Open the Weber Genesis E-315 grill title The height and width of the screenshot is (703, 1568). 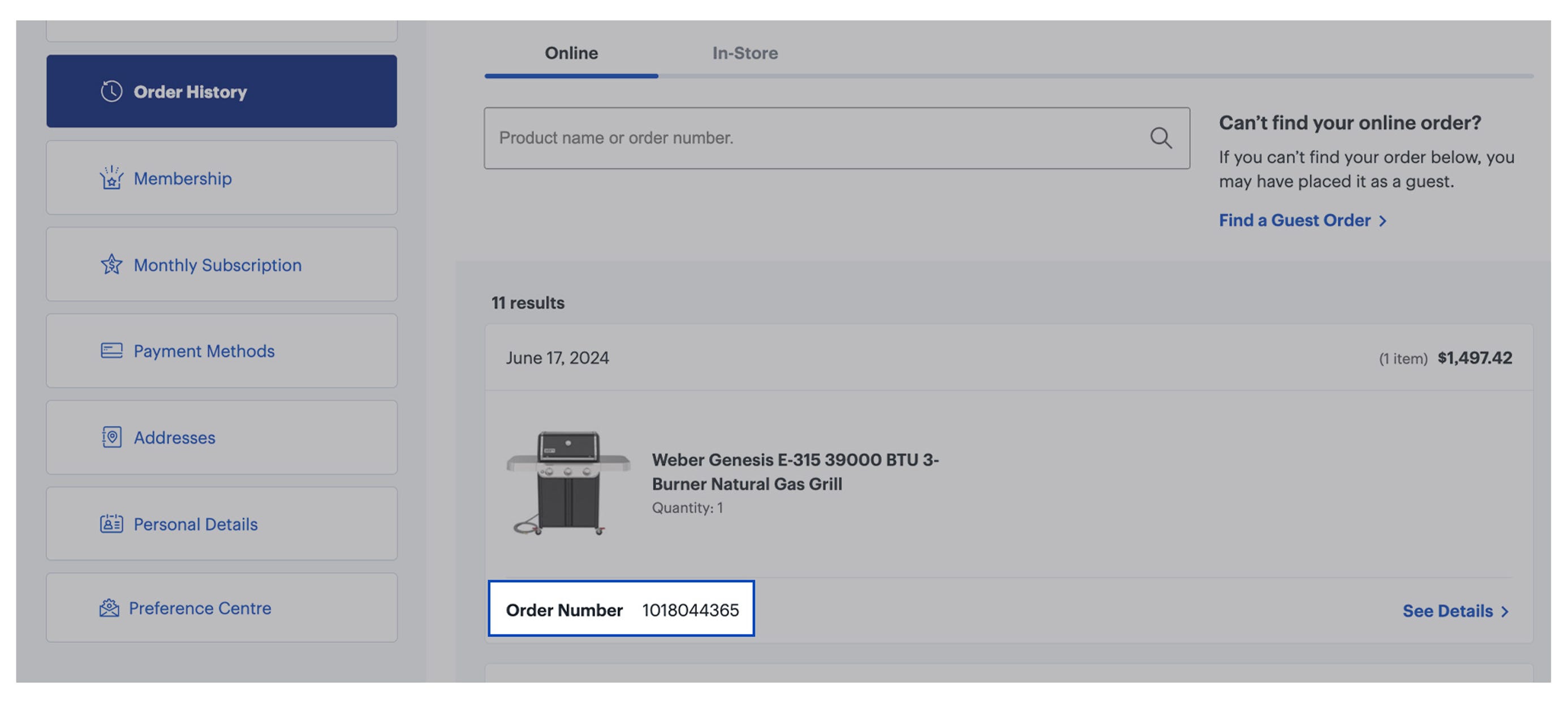click(x=794, y=472)
